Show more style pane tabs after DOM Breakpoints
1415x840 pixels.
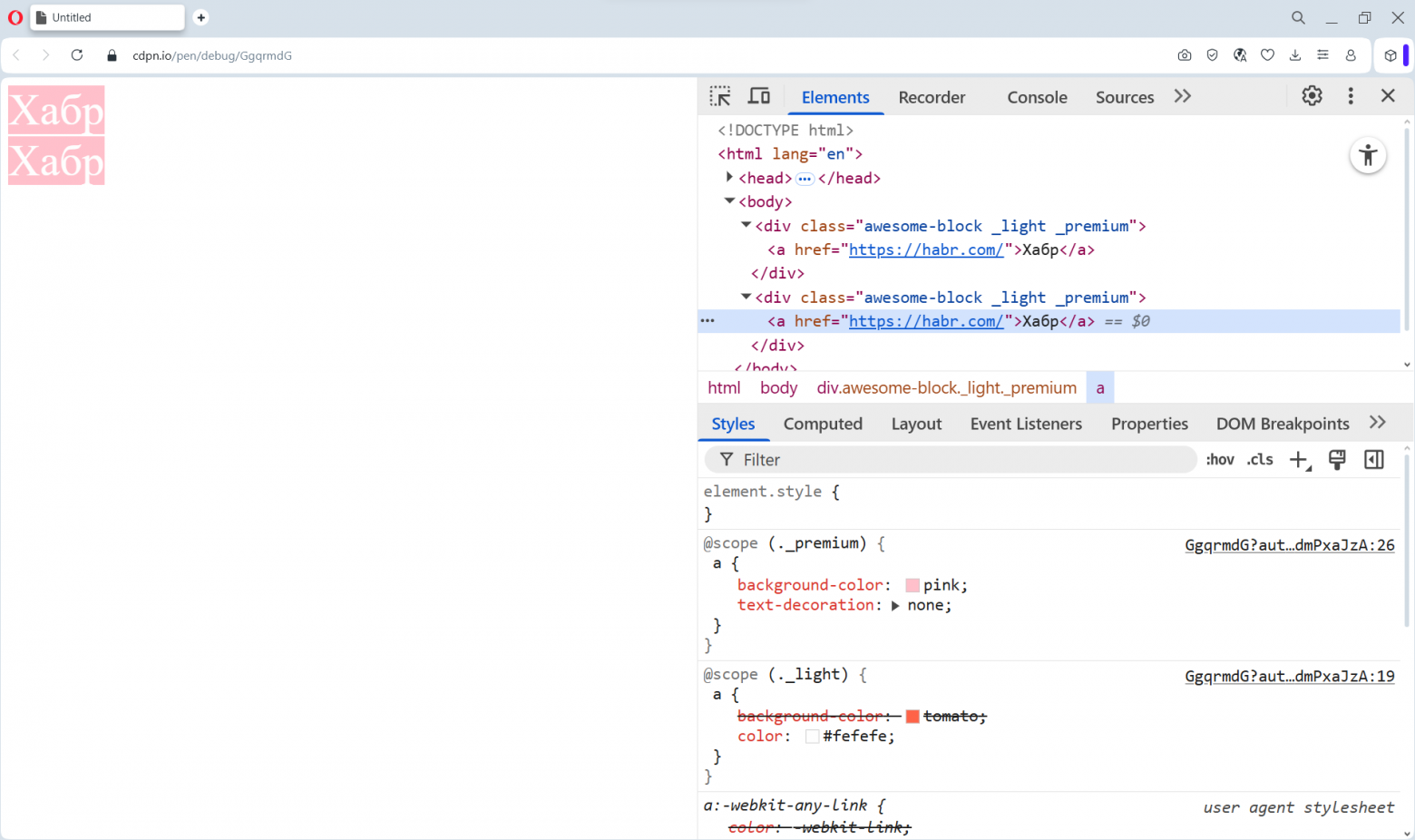(x=1378, y=423)
